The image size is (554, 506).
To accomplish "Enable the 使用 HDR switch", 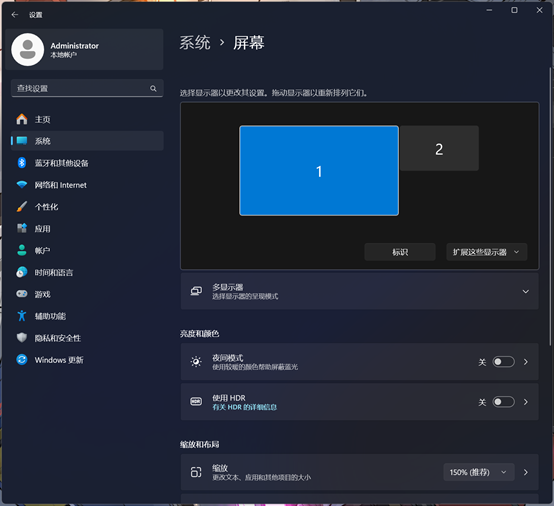I will coord(503,402).
